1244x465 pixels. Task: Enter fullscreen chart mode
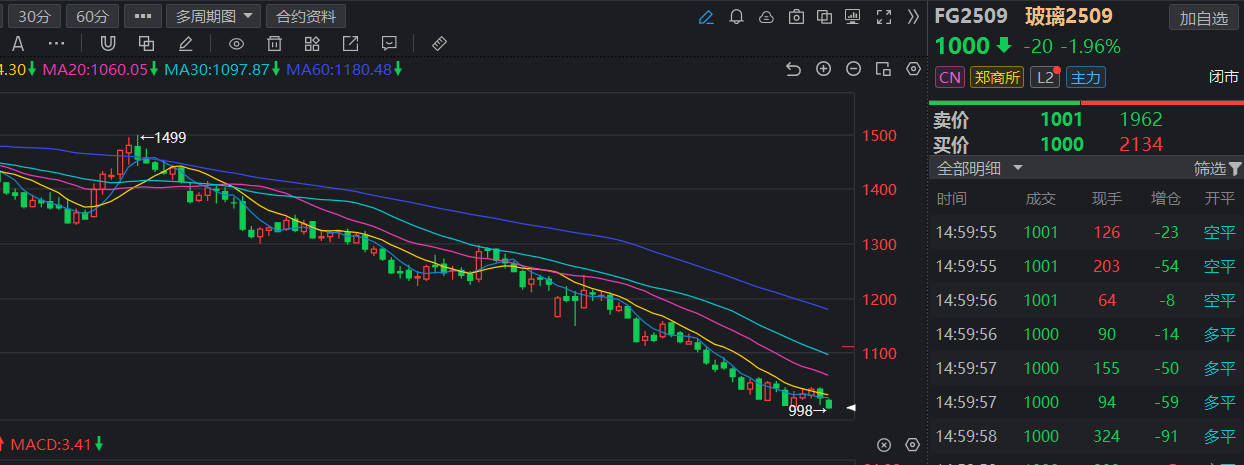pyautogui.click(x=883, y=17)
